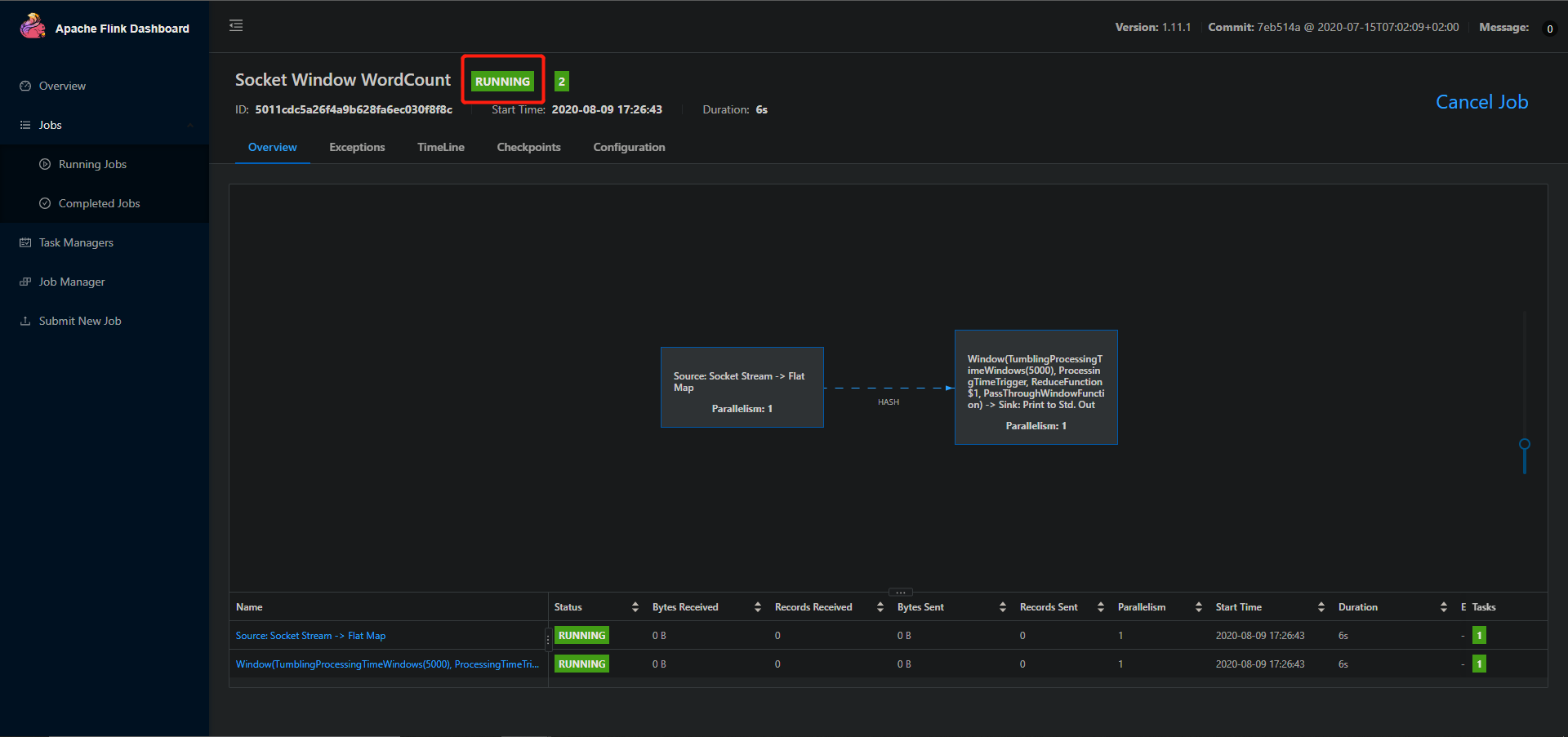Open the Submit New Job page
The image size is (1568, 737).
click(x=80, y=321)
